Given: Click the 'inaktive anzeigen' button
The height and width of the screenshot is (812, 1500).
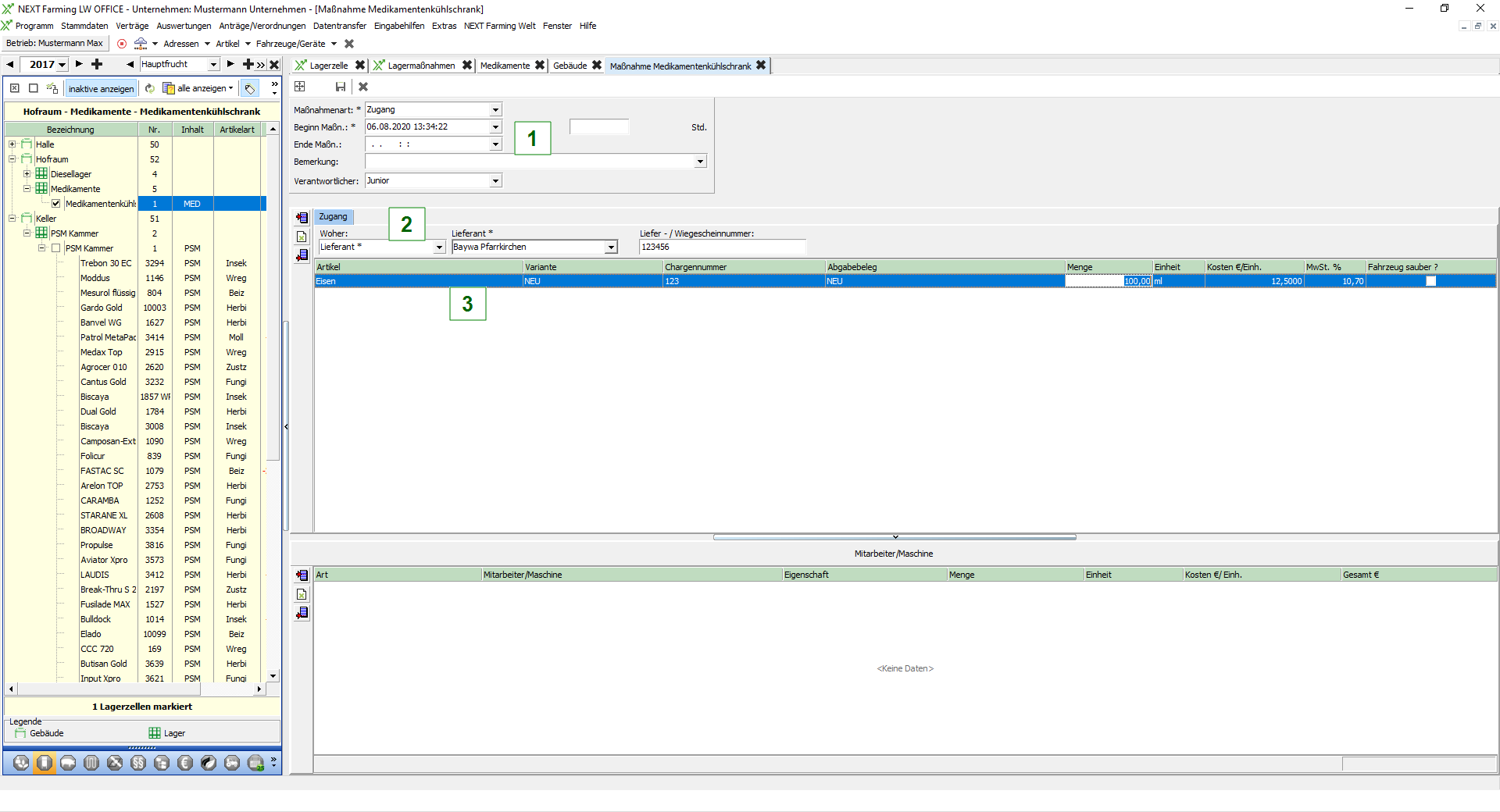Looking at the screenshot, I should tap(101, 88).
